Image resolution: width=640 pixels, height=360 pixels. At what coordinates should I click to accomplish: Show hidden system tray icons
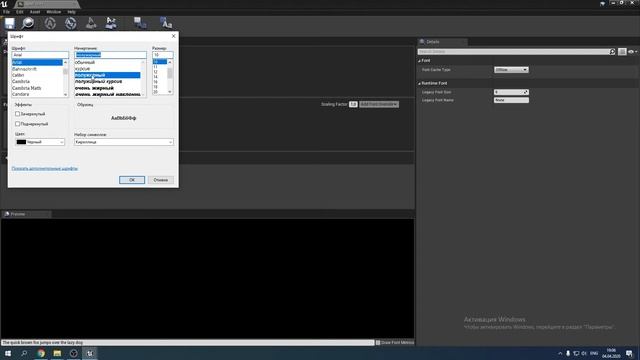click(x=560, y=353)
